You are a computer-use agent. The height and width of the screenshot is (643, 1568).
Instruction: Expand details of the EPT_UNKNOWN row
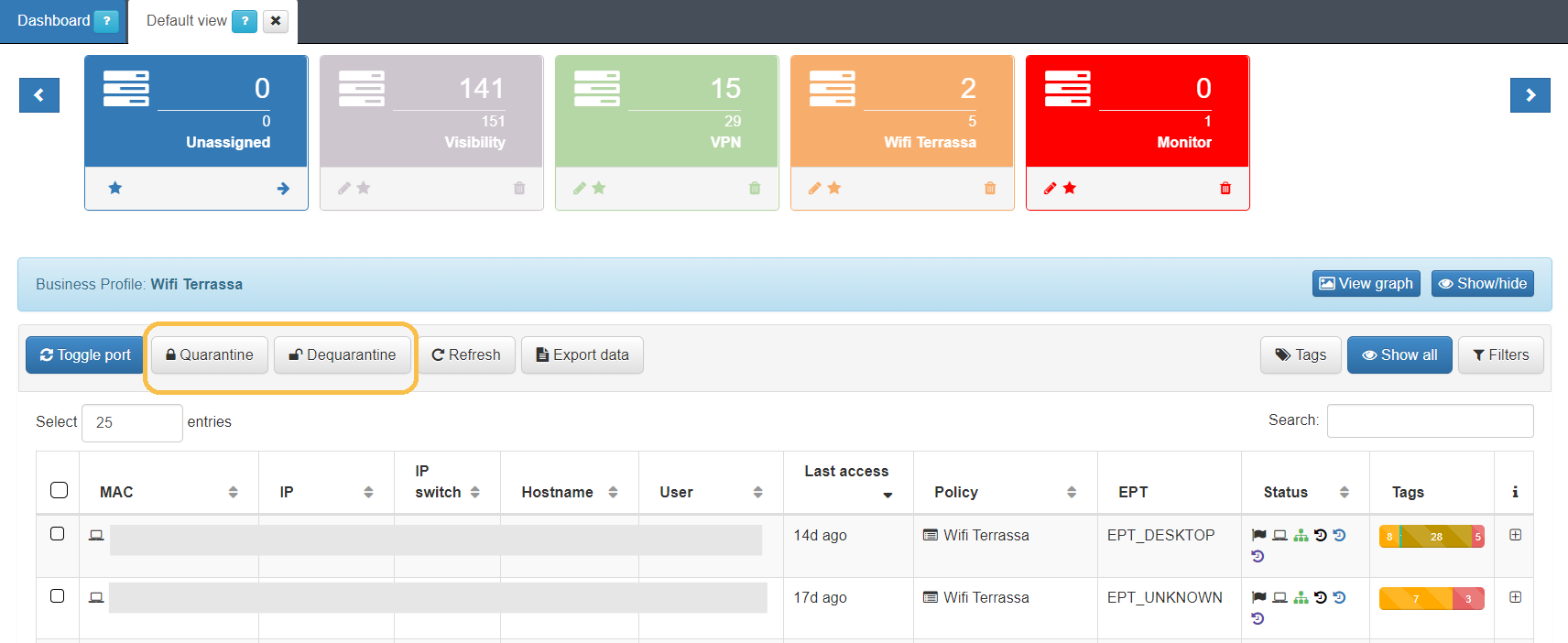click(1515, 597)
